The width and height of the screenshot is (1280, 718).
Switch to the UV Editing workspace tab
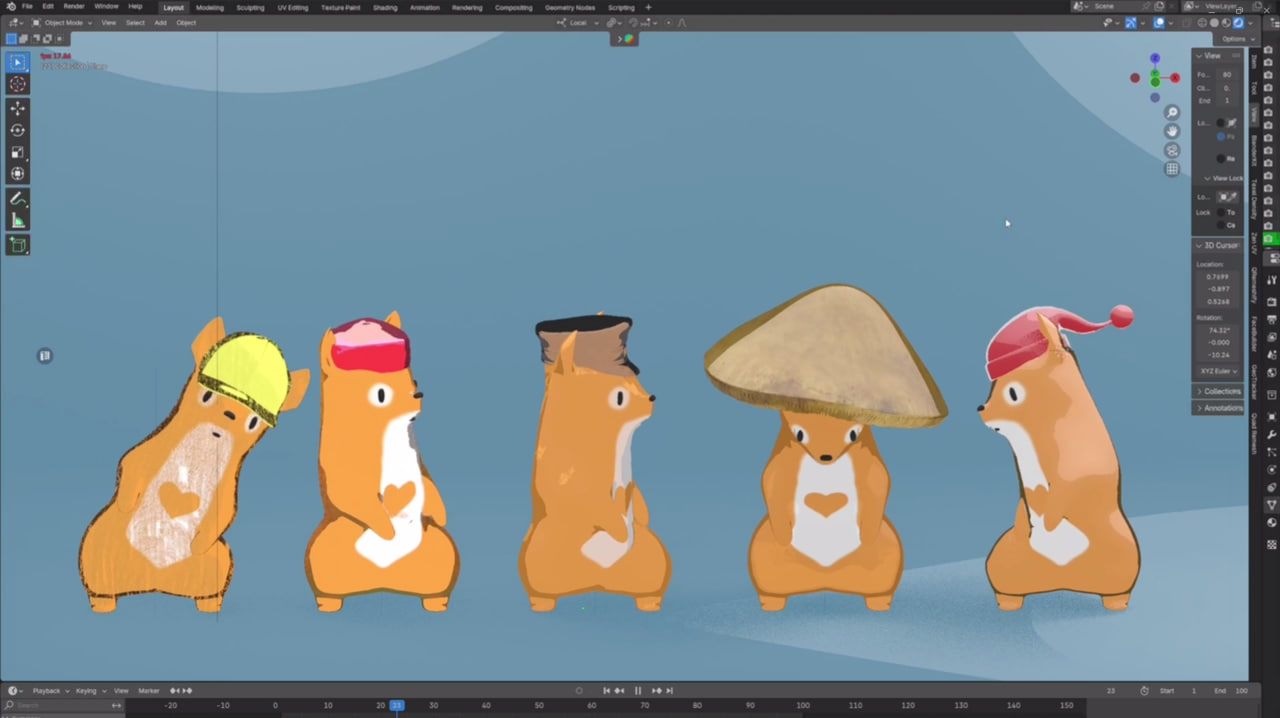click(x=292, y=7)
